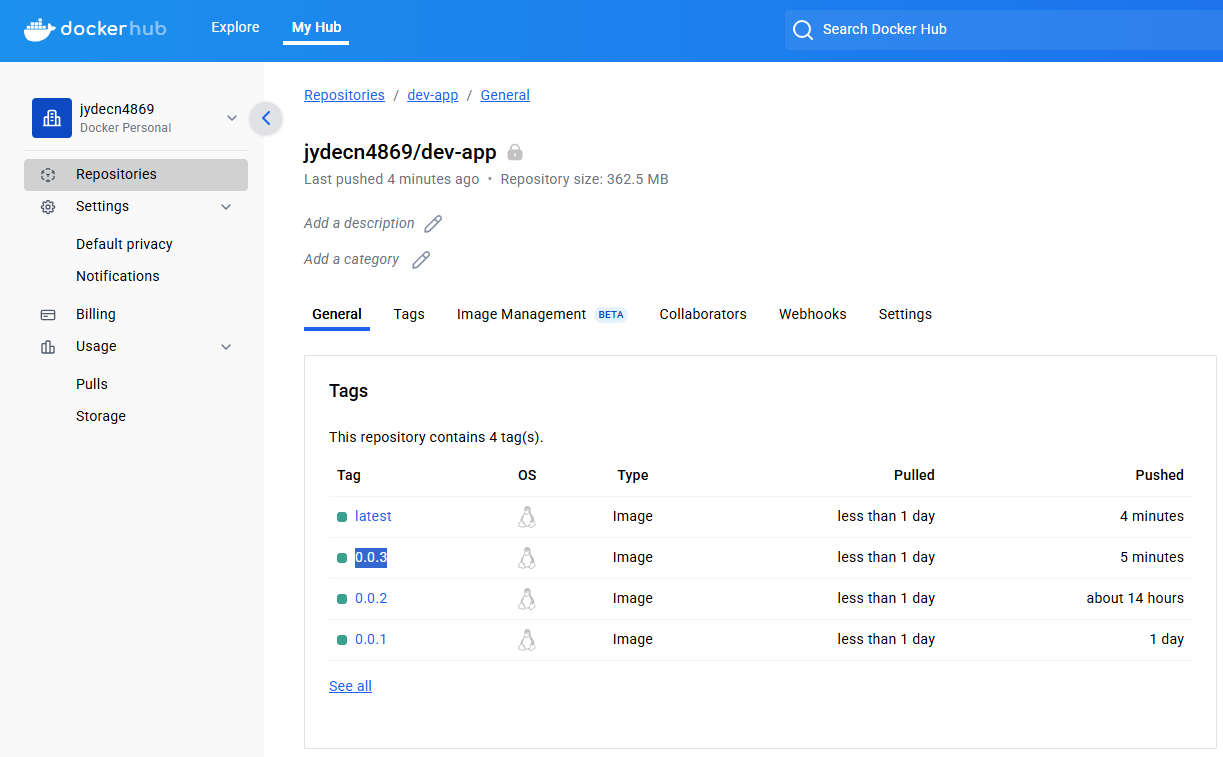Screen dimensions: 1223x757
Task: Click the Tag column header
Action: coord(349,475)
